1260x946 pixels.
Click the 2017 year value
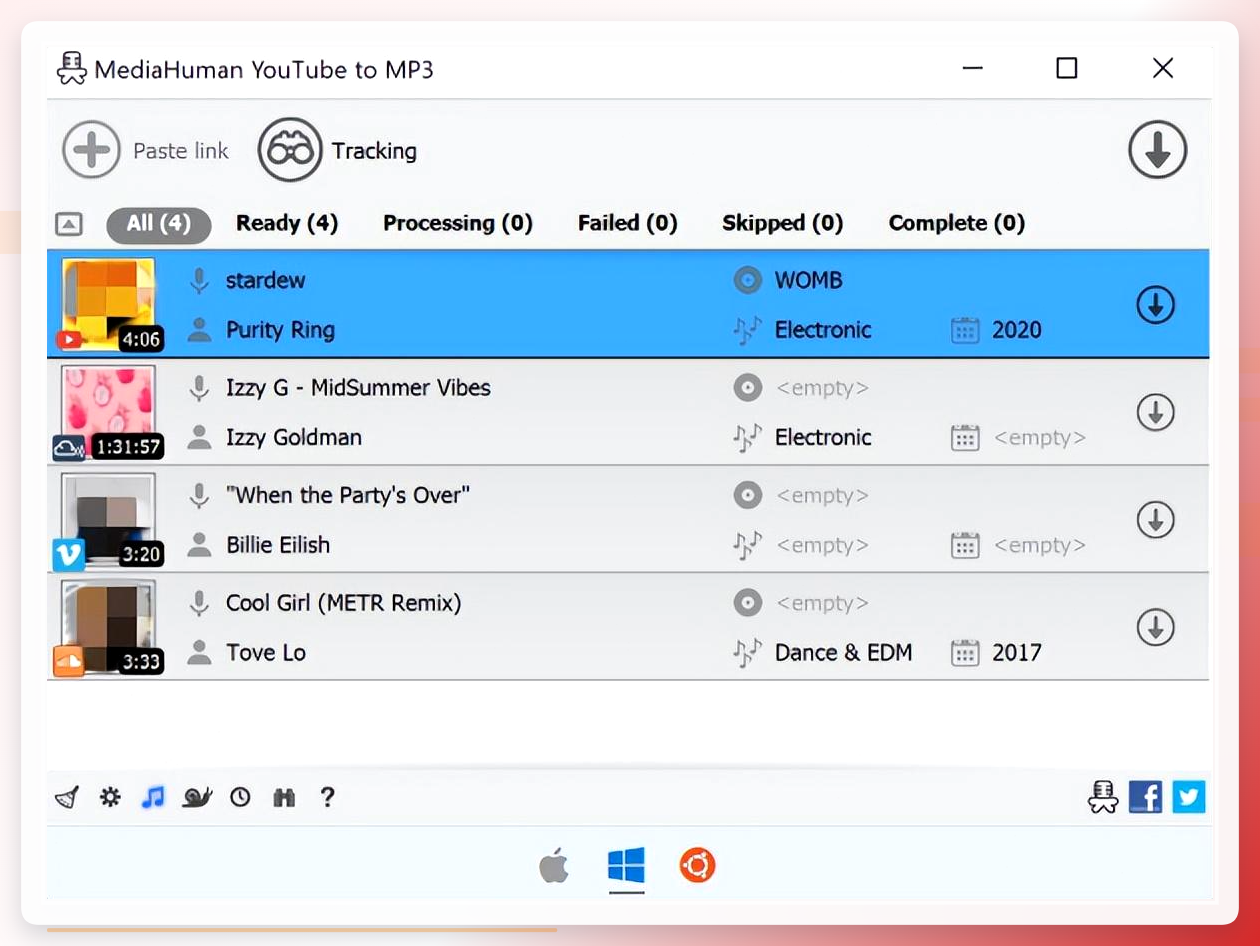(1017, 653)
